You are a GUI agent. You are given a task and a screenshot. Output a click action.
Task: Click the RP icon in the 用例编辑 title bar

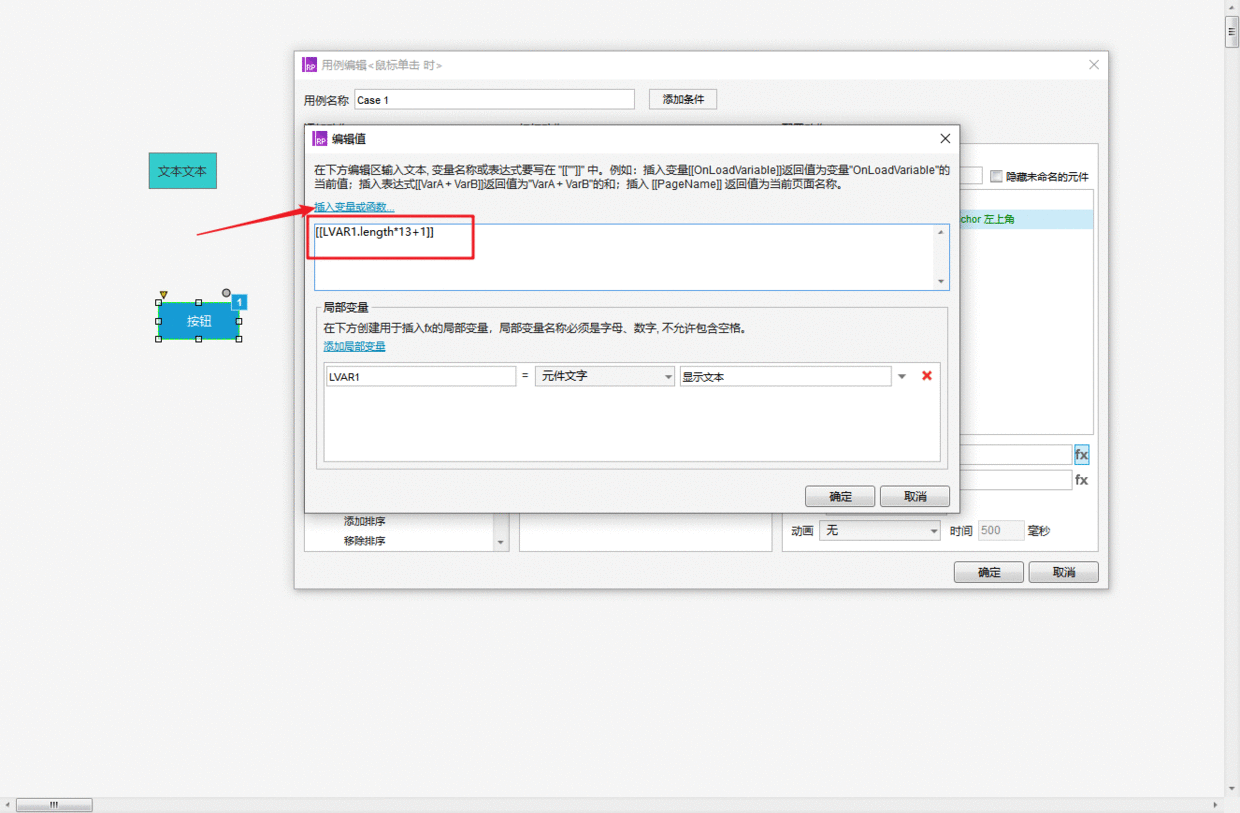coord(310,64)
